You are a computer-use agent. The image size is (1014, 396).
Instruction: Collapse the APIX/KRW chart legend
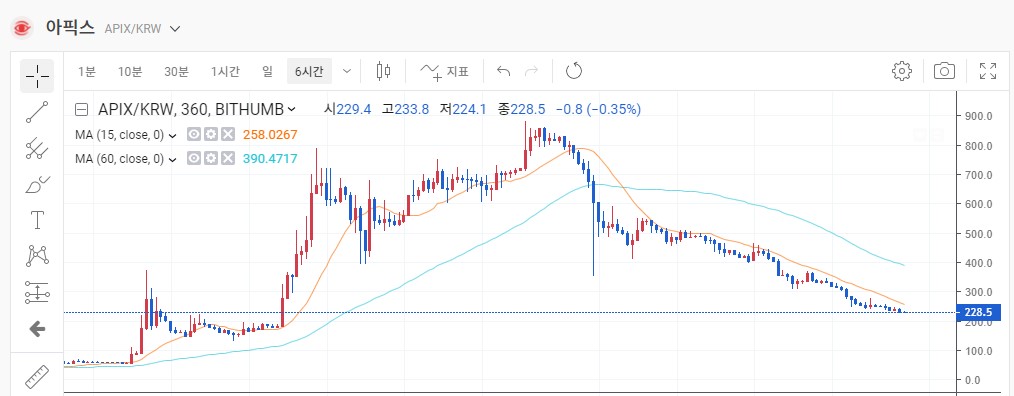(x=81, y=109)
